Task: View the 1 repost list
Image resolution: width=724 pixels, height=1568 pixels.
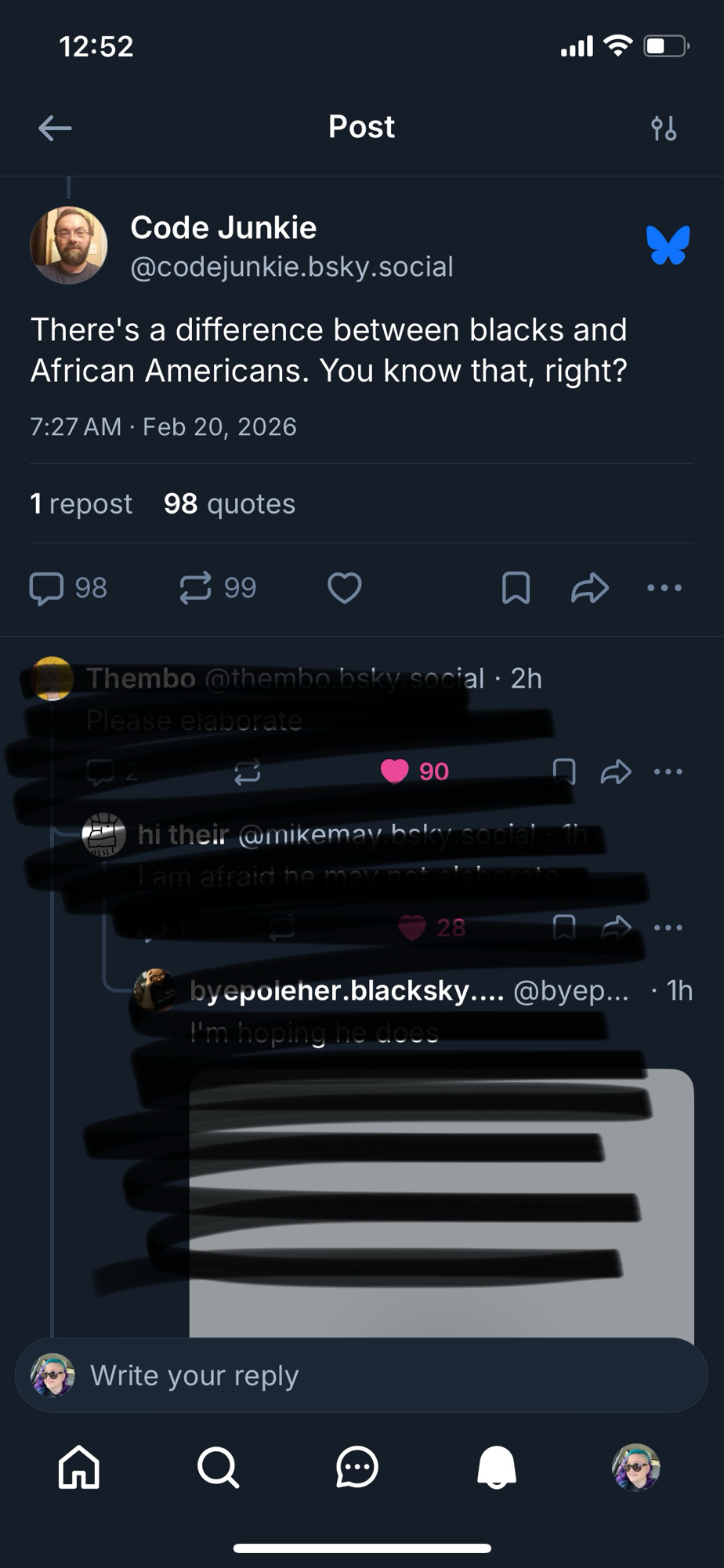Action: [81, 503]
